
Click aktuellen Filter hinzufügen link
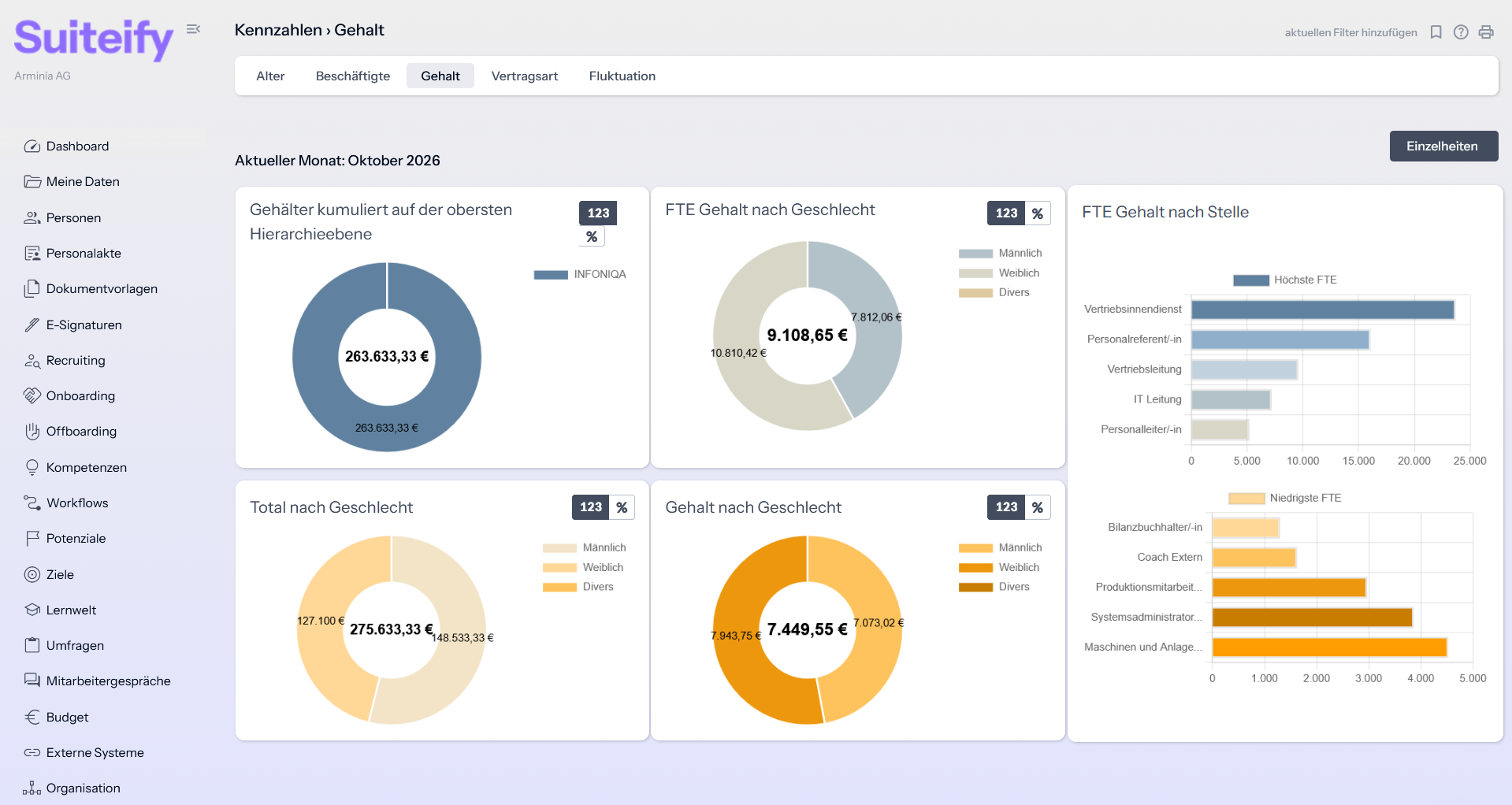pyautogui.click(x=1350, y=32)
